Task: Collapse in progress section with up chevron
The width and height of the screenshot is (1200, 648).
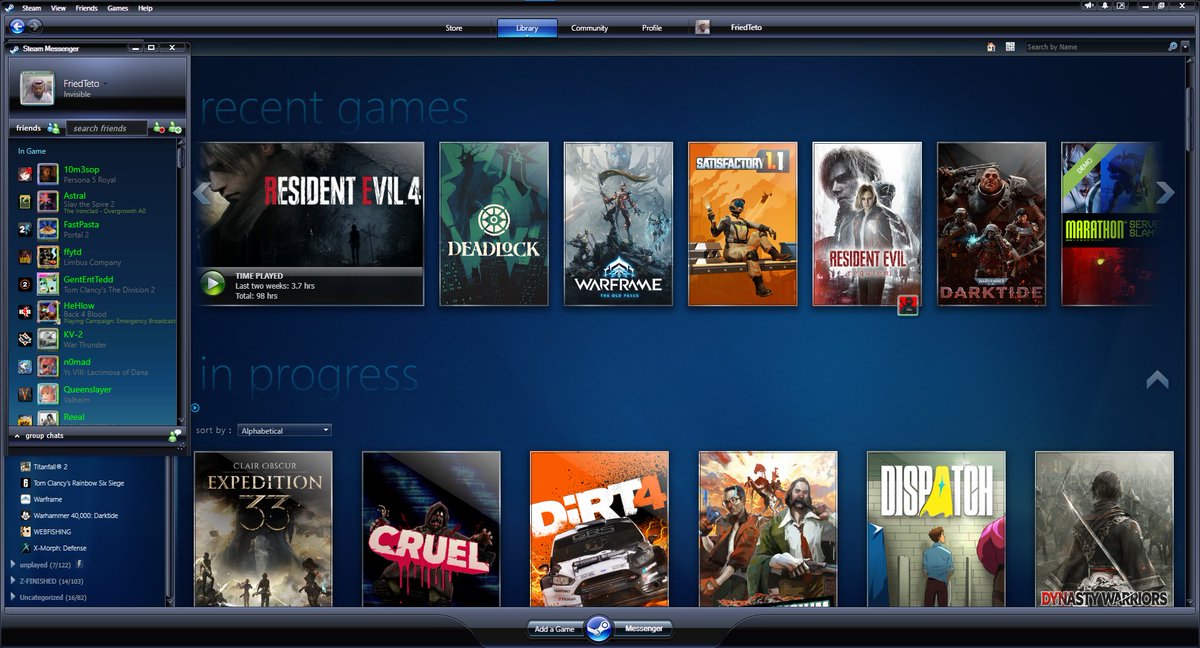Action: coord(1157,379)
